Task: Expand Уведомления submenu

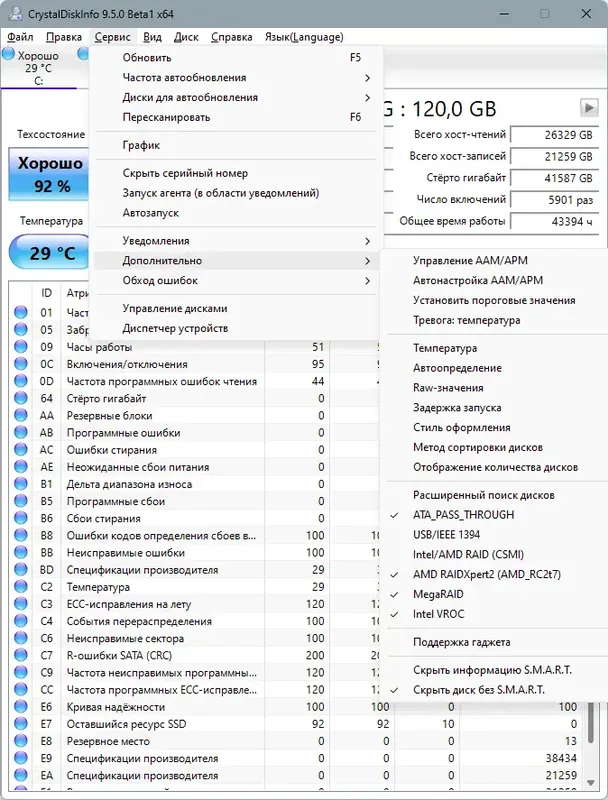Action: pyautogui.click(x=236, y=241)
